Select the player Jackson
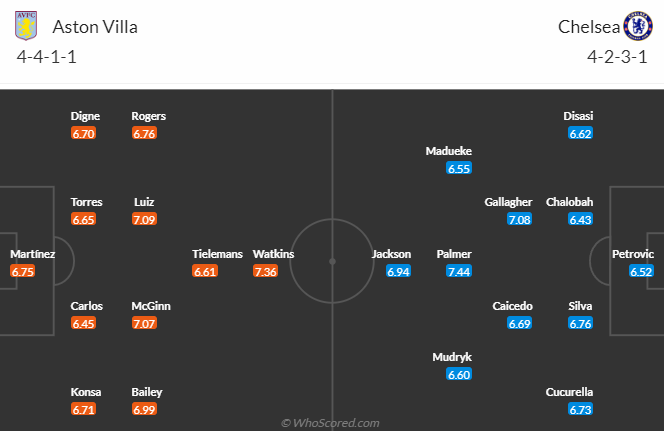 pos(391,254)
